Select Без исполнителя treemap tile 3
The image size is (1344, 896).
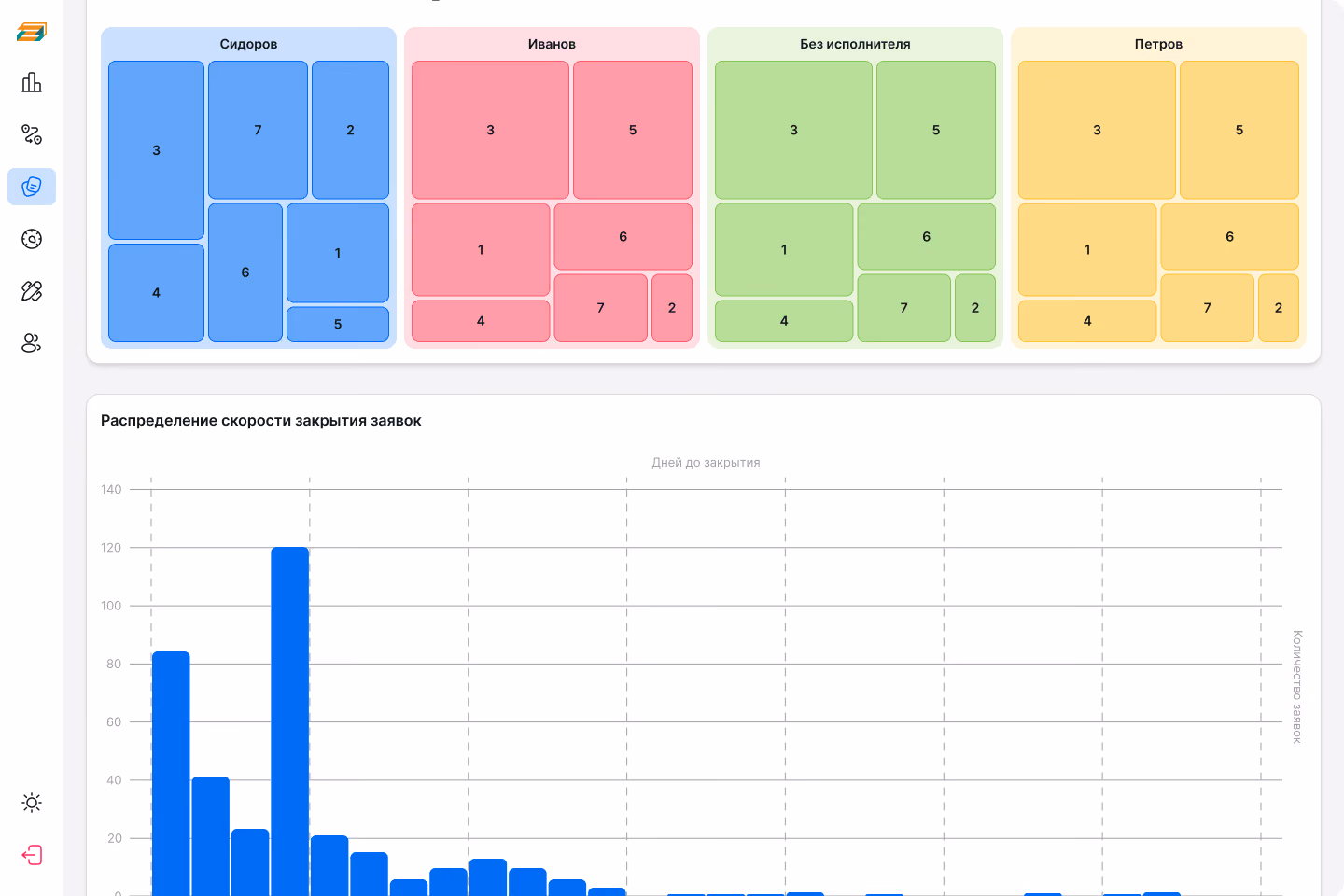pyautogui.click(x=793, y=130)
